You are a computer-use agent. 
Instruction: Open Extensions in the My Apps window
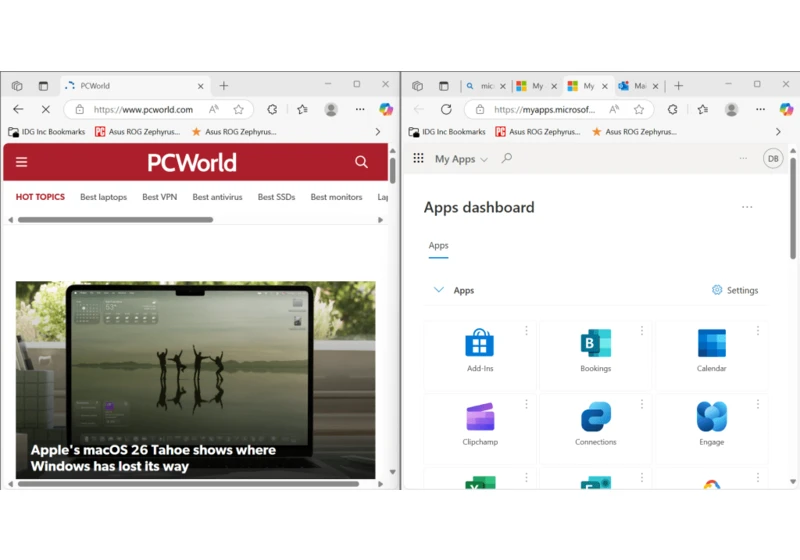click(x=673, y=109)
